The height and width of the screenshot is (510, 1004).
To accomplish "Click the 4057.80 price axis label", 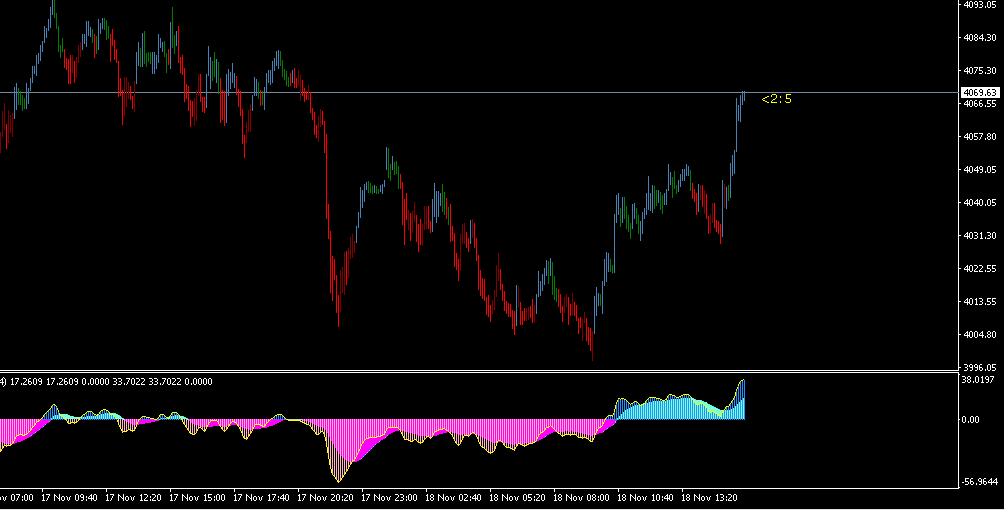I will point(980,136).
